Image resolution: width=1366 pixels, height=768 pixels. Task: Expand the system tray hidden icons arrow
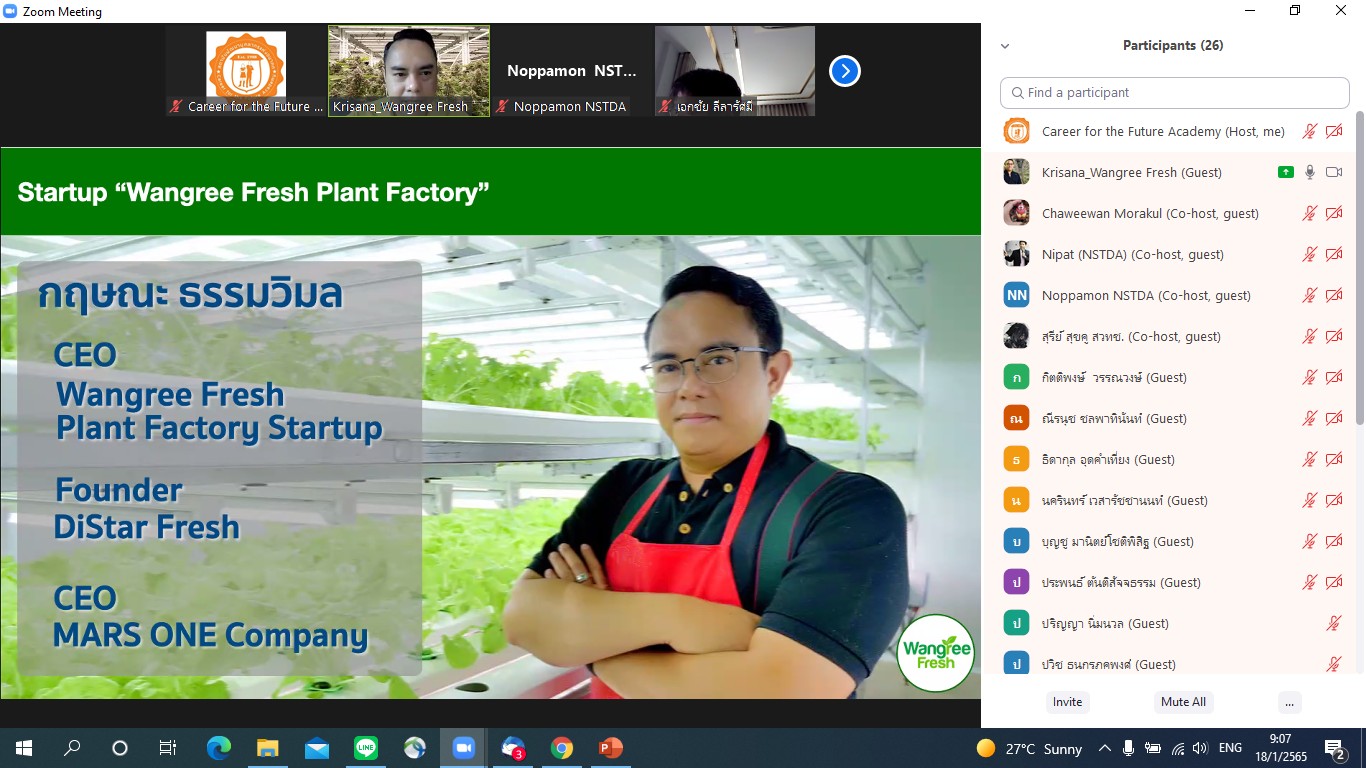click(x=1104, y=748)
